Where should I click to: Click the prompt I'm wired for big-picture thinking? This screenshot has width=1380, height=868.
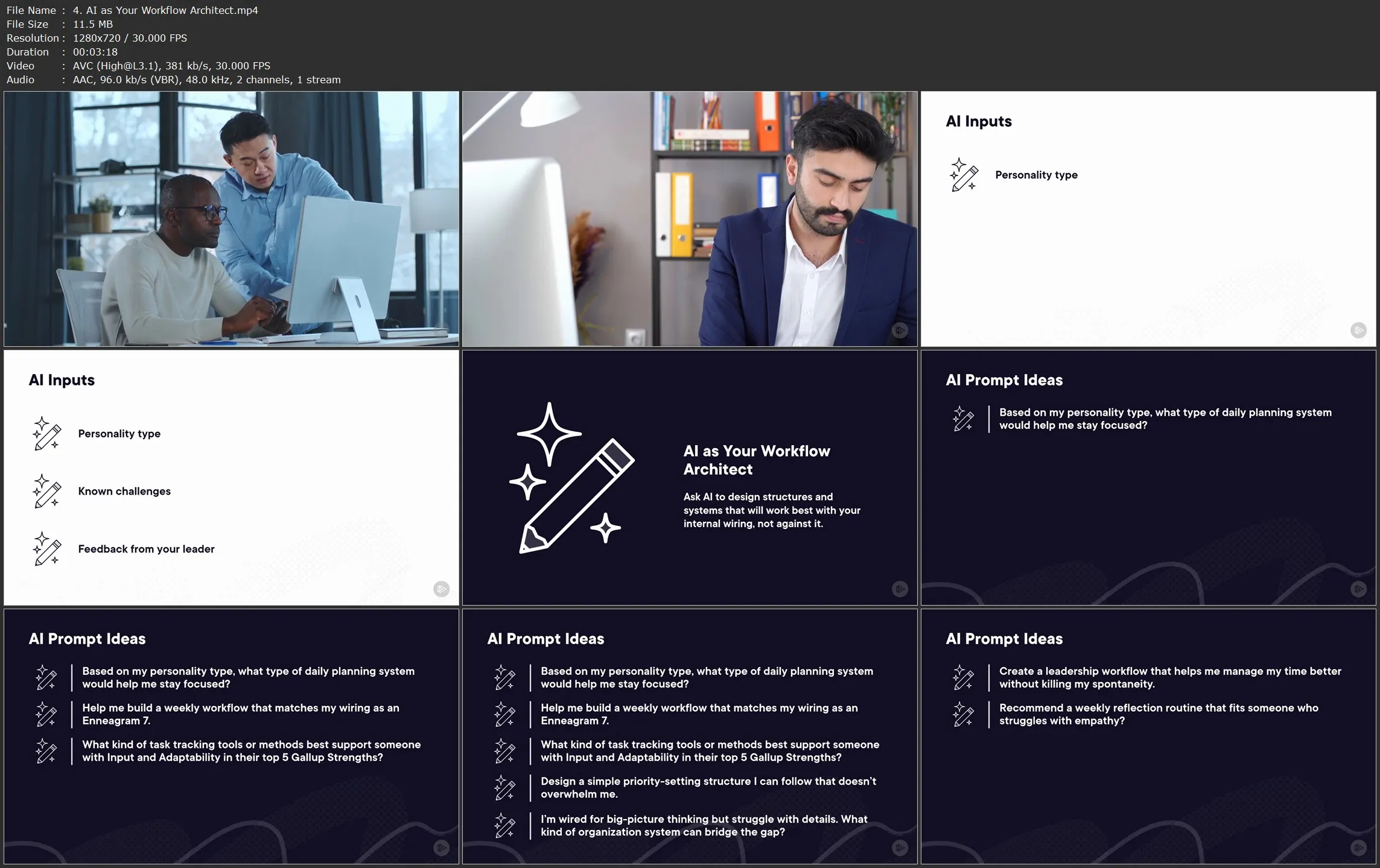pos(704,825)
